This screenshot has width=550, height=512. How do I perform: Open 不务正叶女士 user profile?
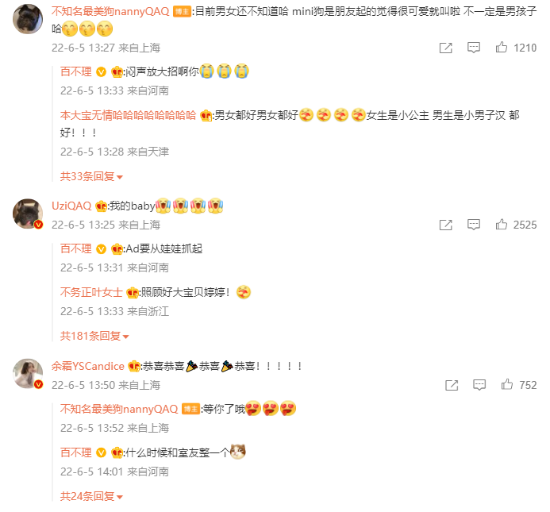click(91, 292)
